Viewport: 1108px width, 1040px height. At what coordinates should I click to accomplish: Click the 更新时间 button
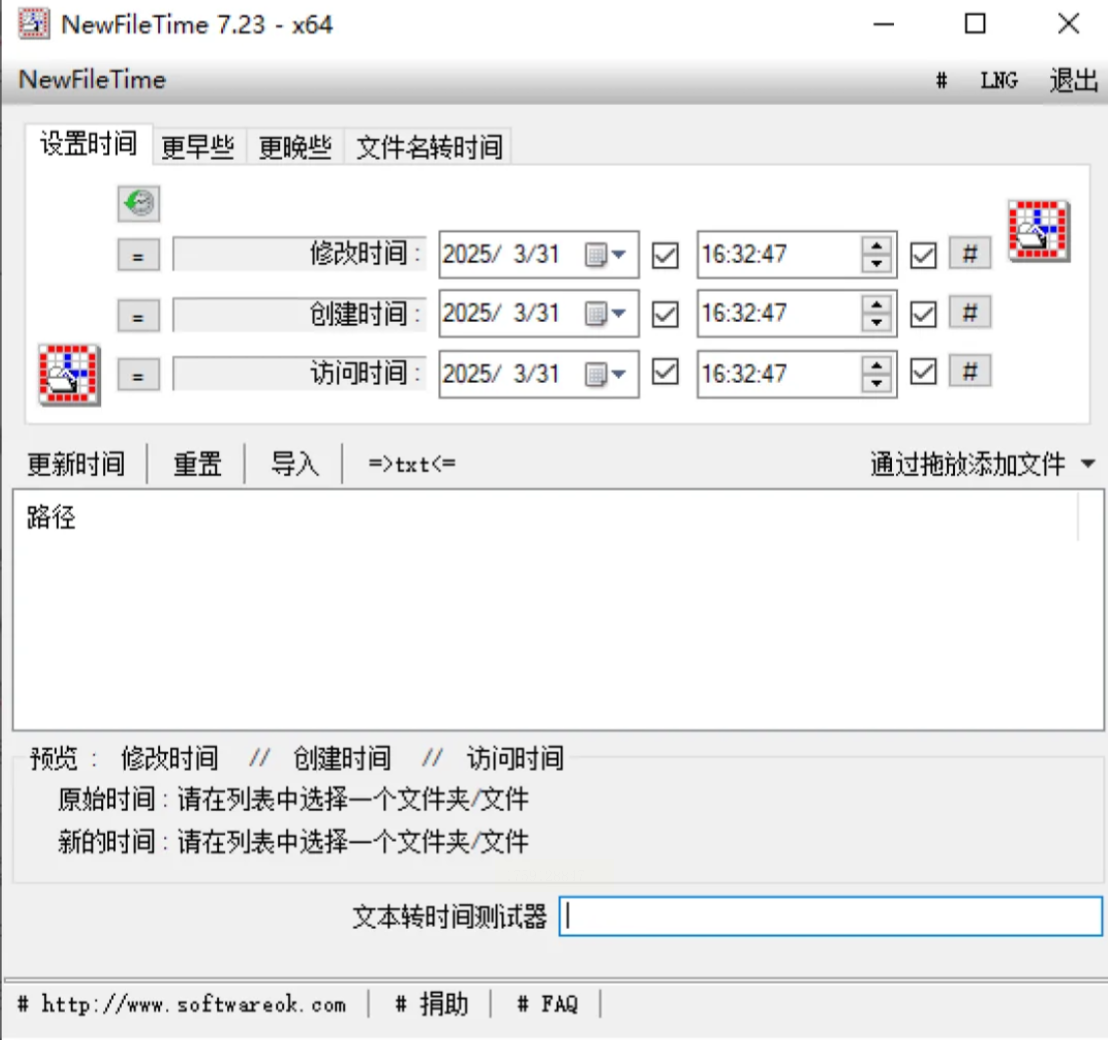tap(76, 464)
